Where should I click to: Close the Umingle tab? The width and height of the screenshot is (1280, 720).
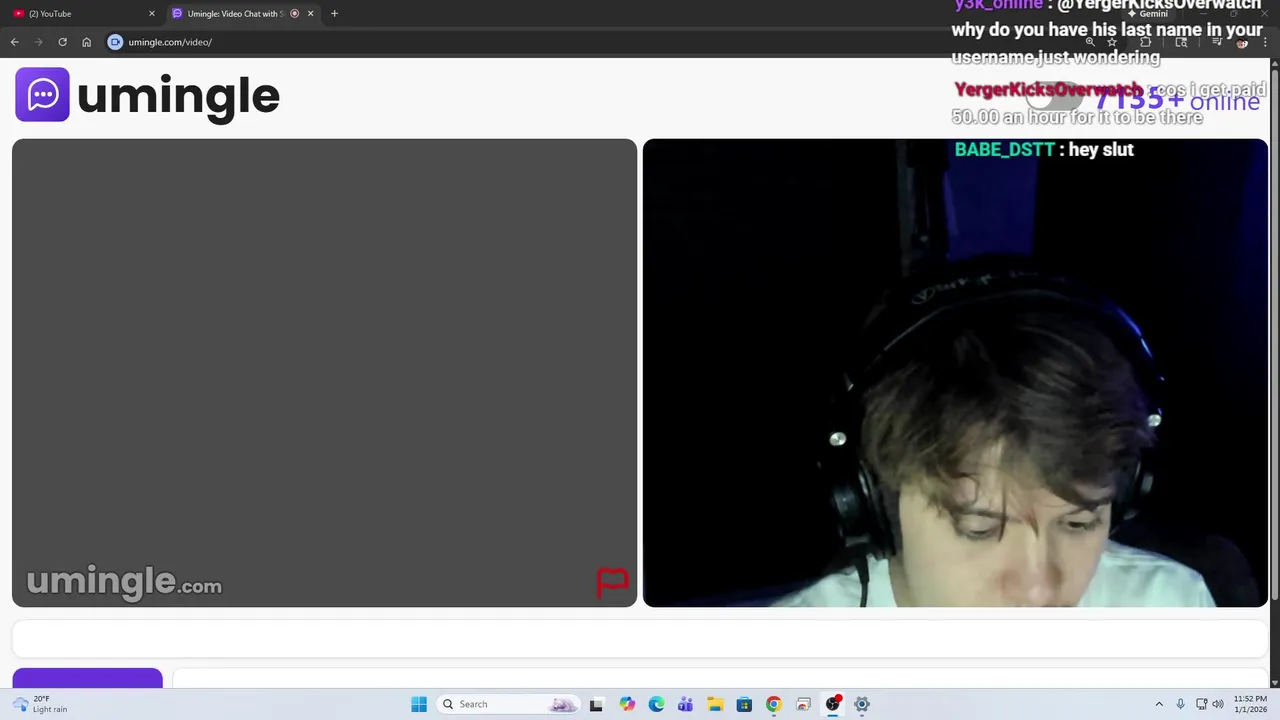[310, 14]
